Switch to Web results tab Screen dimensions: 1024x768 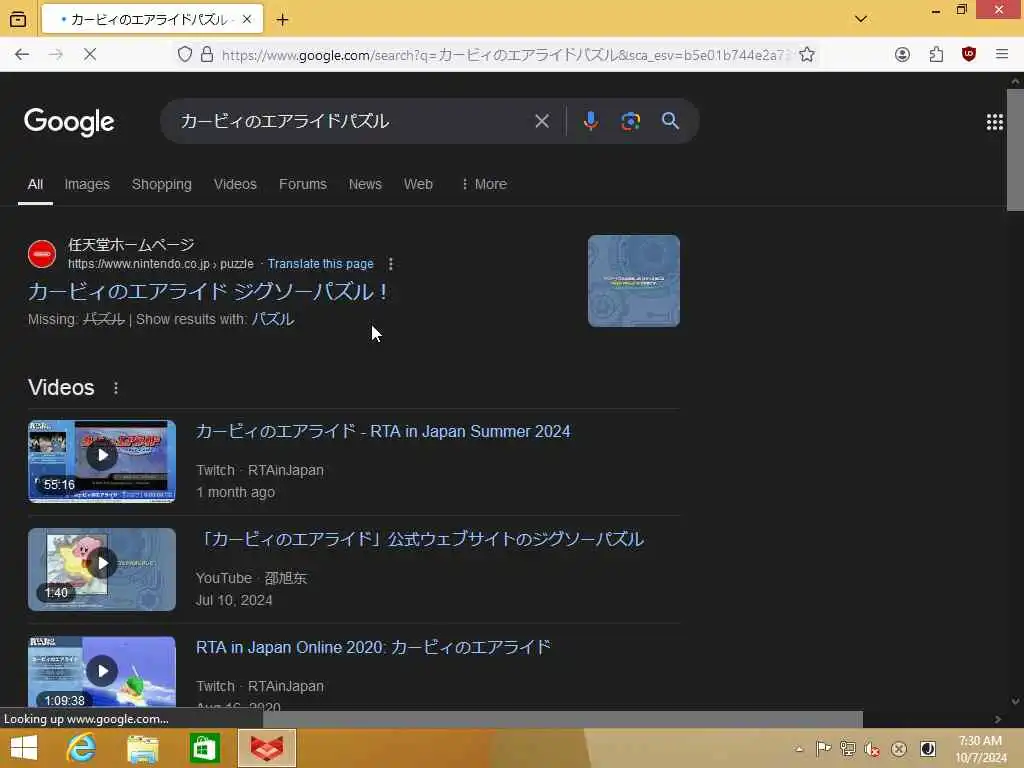click(x=418, y=184)
